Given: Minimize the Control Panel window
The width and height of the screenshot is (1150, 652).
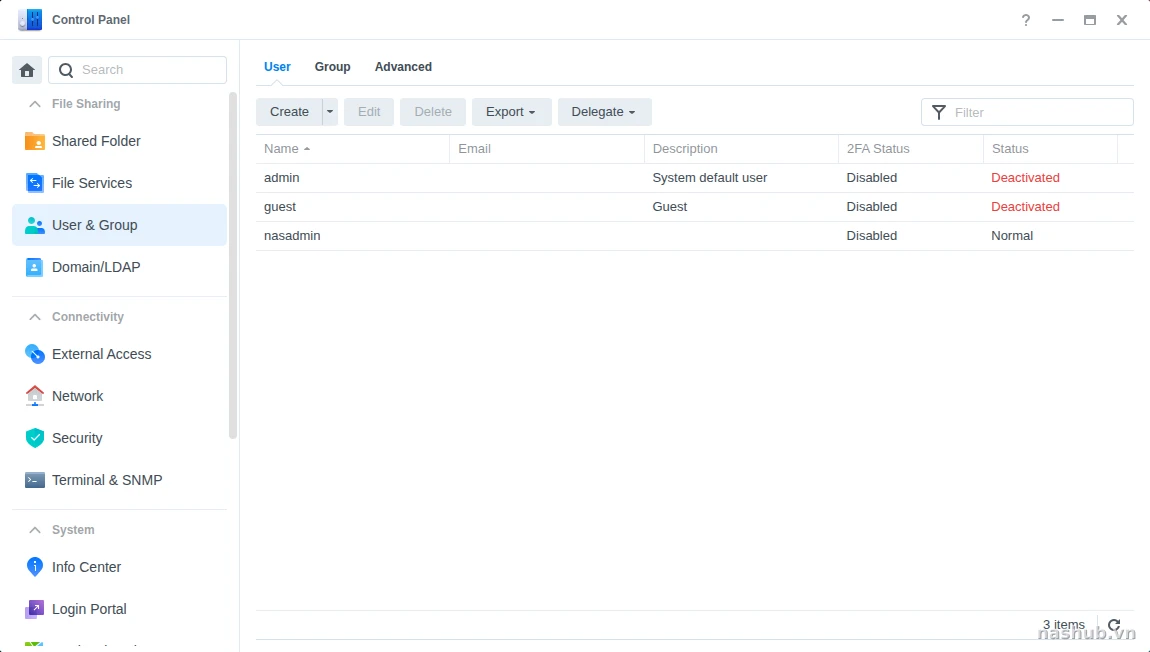Looking at the screenshot, I should tap(1058, 20).
